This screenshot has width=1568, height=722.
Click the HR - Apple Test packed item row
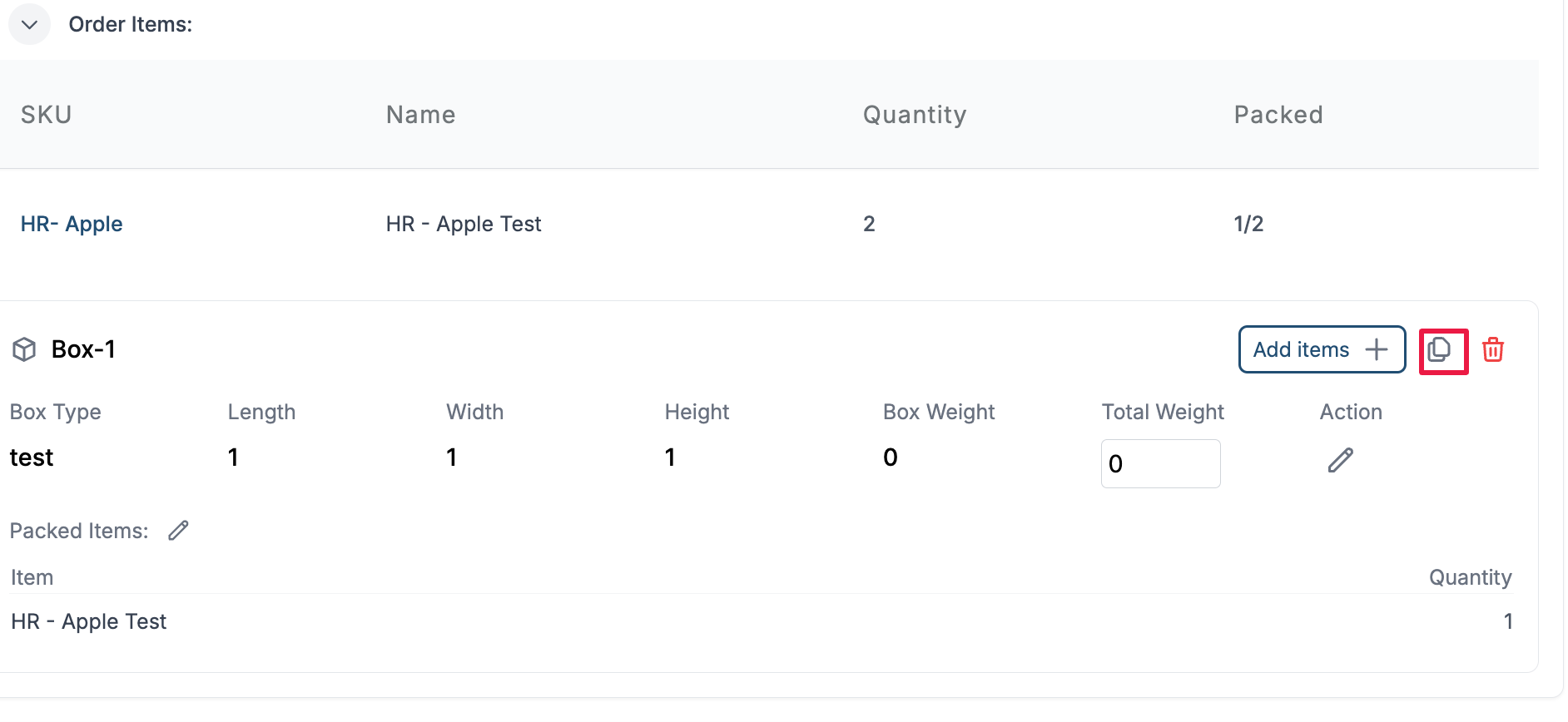pos(89,621)
